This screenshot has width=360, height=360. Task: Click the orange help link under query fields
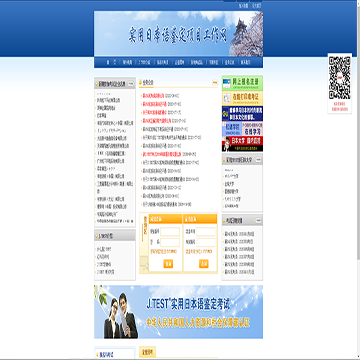pos(199,251)
